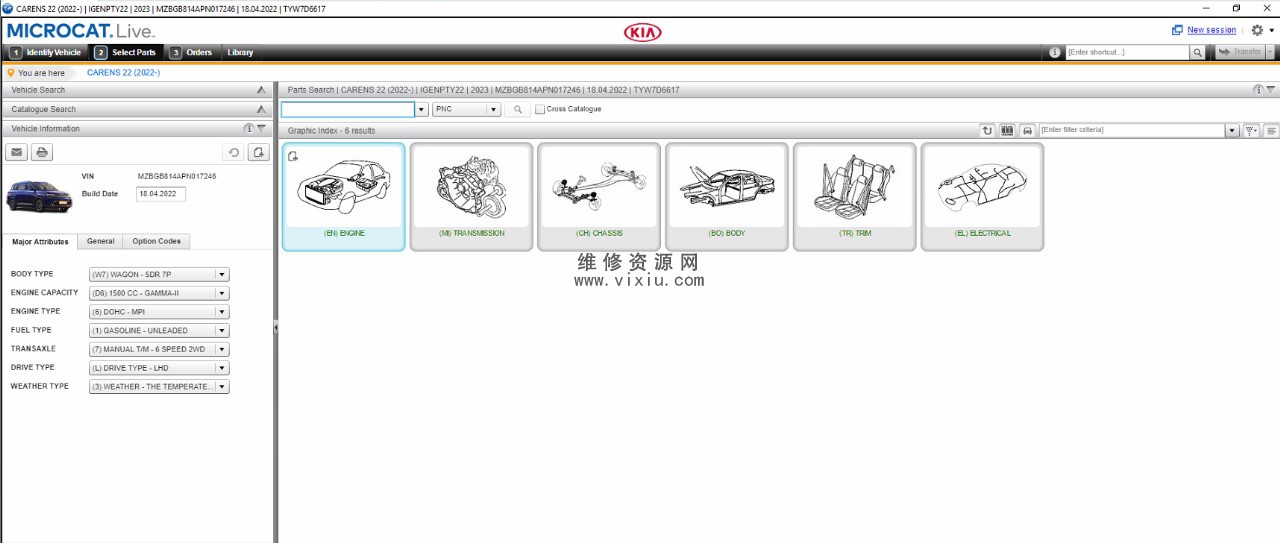Image resolution: width=1280 pixels, height=543 pixels.
Task: Click the MICROCAT Live logo
Action: click(81, 31)
